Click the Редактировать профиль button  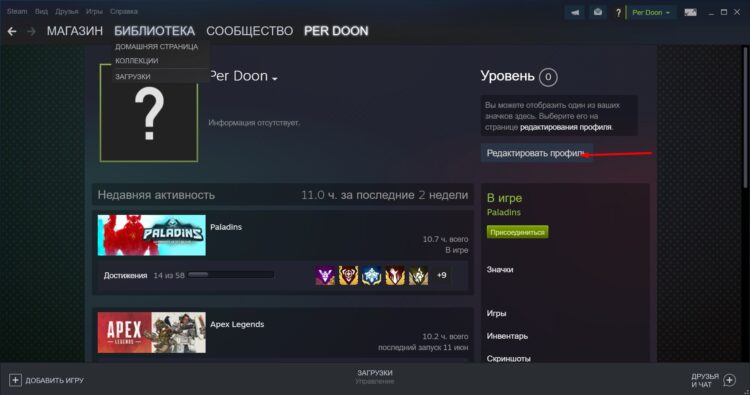[x=537, y=153]
